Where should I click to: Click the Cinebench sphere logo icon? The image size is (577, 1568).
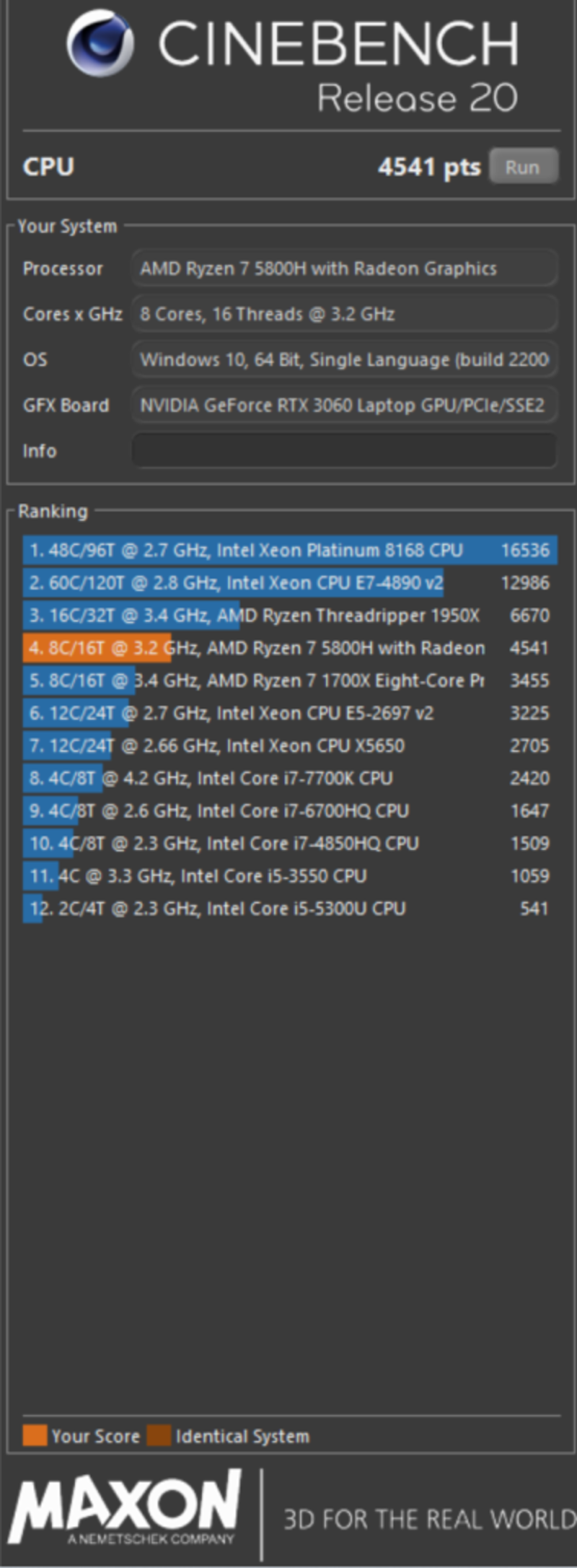[100, 43]
